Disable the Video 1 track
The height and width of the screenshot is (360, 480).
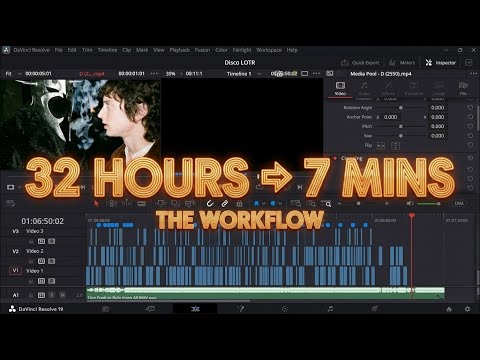(51, 281)
